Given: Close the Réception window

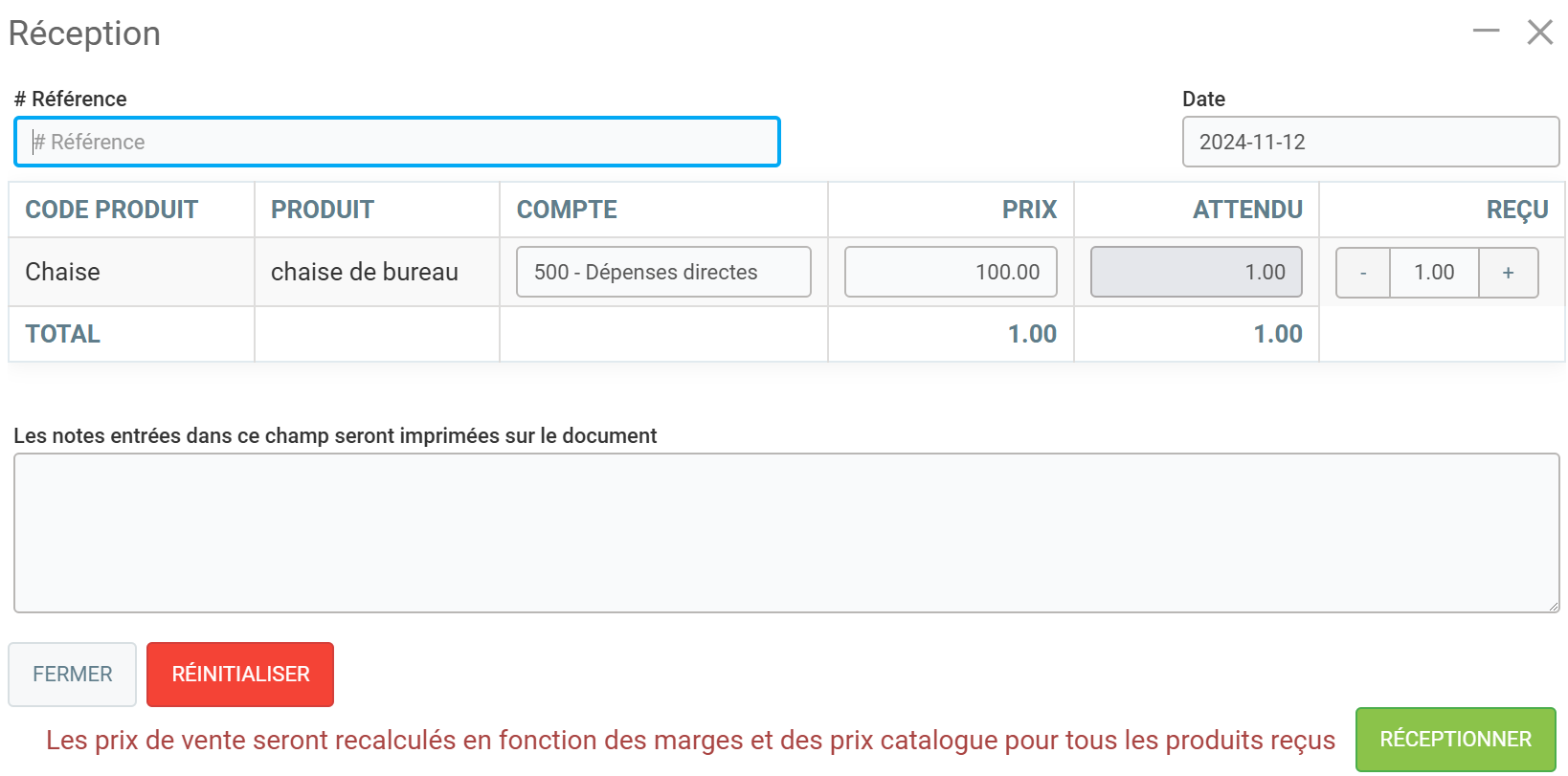Looking at the screenshot, I should coord(1540,32).
